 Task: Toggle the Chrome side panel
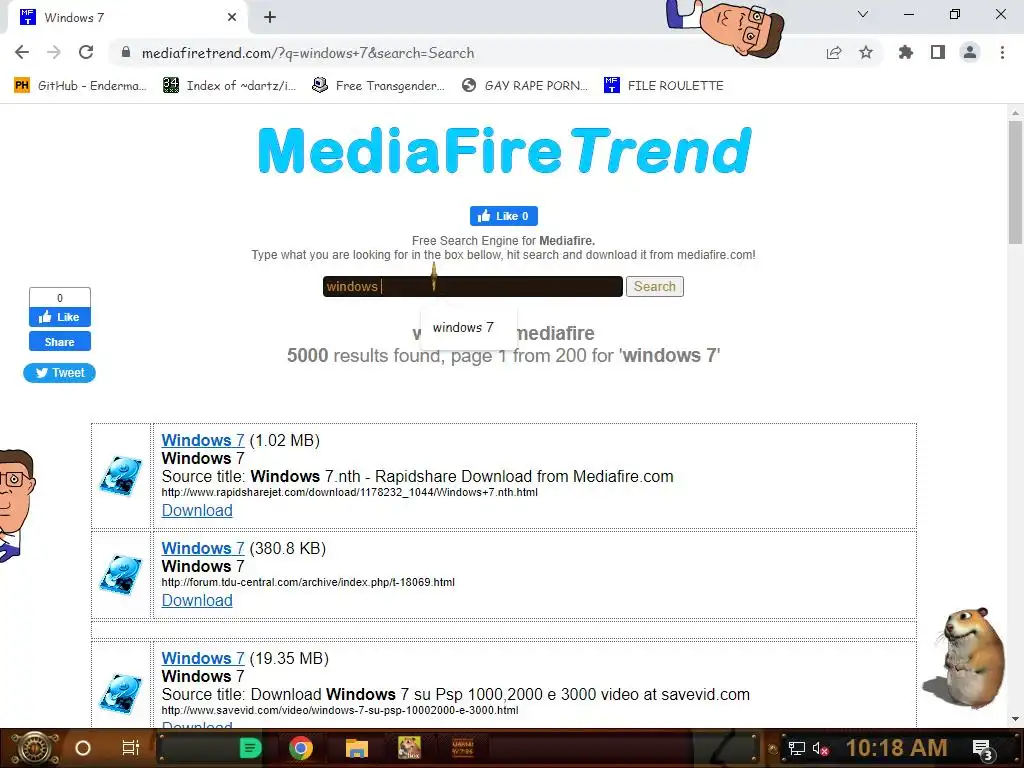(x=938, y=52)
